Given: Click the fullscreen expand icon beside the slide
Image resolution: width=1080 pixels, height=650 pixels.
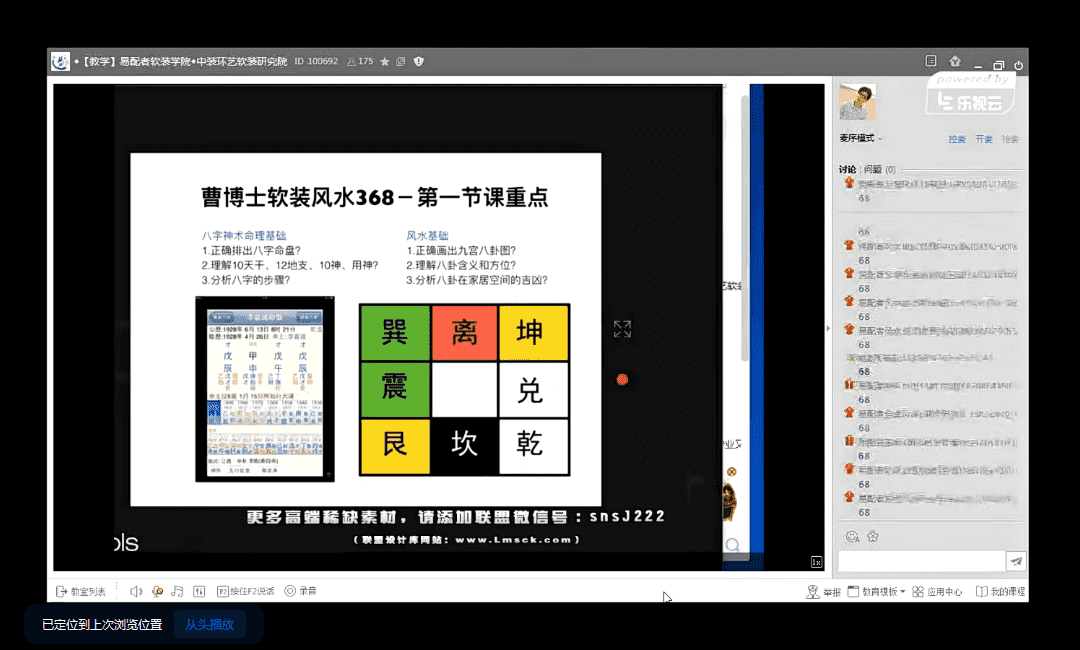Looking at the screenshot, I should [x=622, y=329].
